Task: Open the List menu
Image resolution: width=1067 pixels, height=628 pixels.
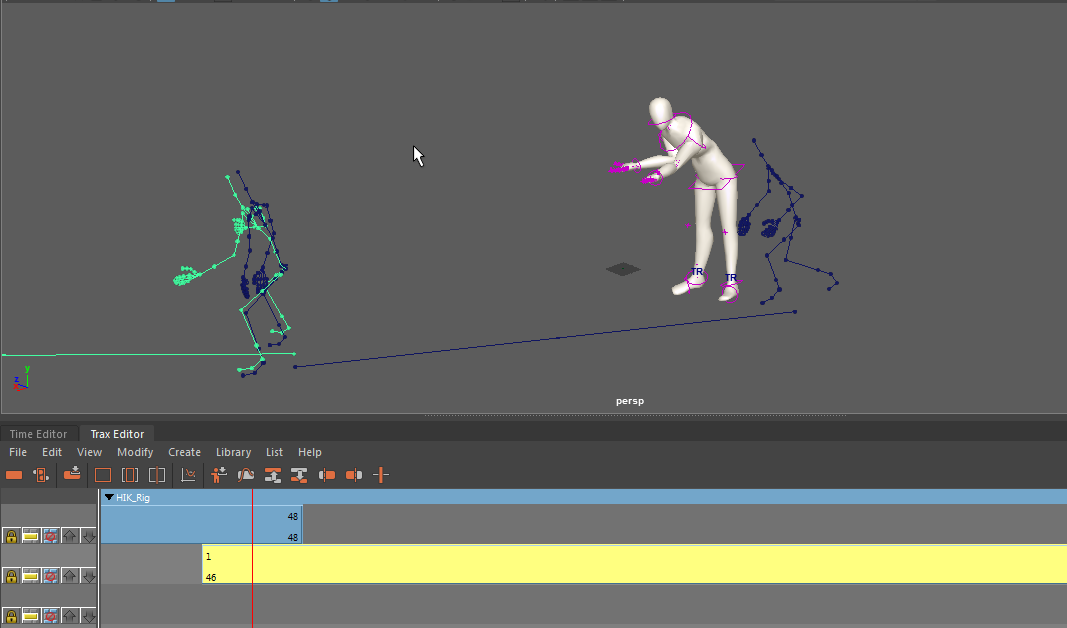Action: click(274, 452)
